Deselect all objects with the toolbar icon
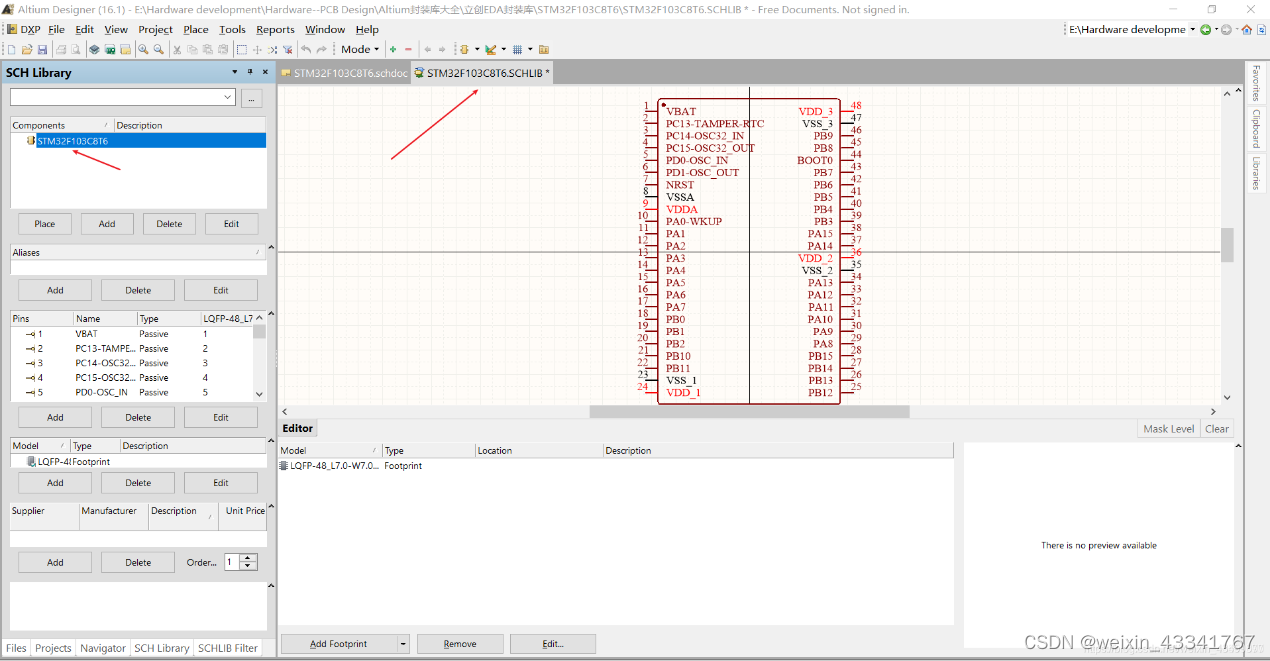This screenshot has height=661, width=1270. (272, 49)
